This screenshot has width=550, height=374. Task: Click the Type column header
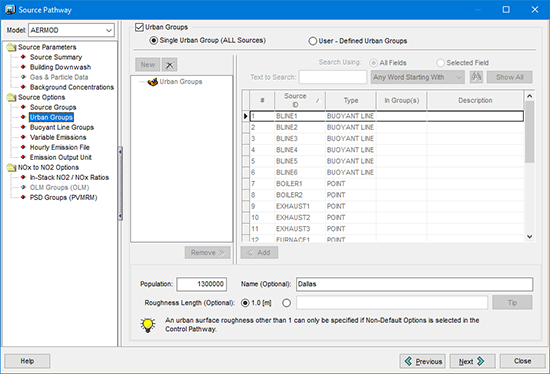pos(351,100)
